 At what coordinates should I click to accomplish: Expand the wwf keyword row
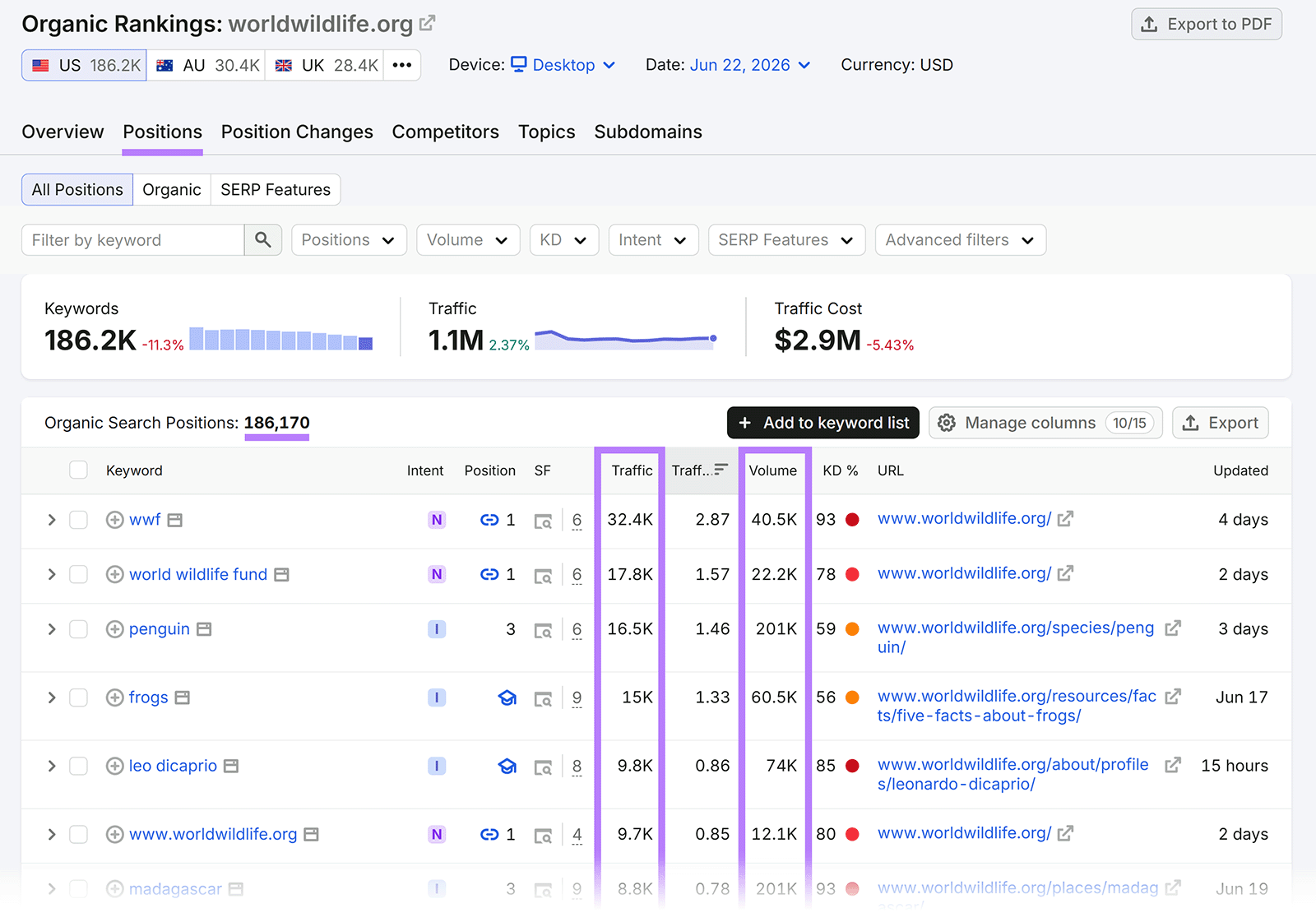tap(52, 520)
